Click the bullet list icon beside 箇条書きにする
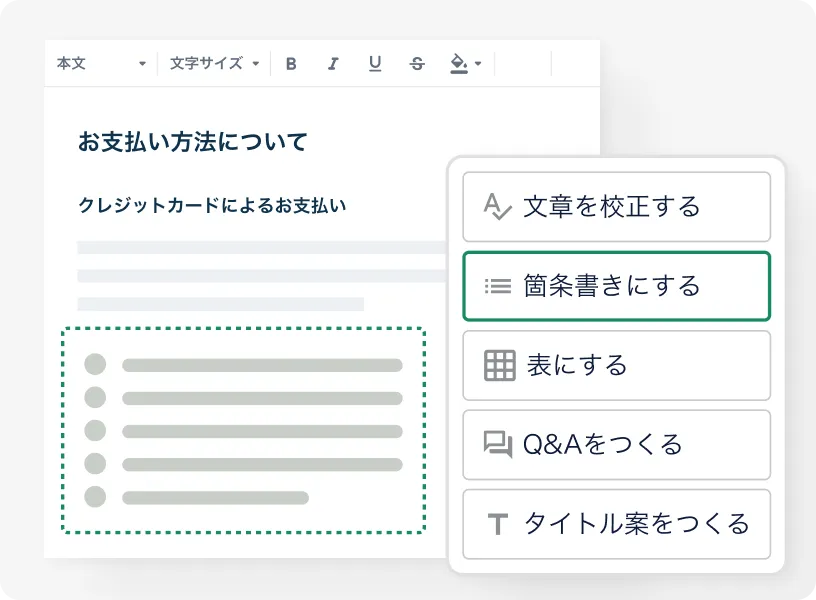 coord(497,286)
